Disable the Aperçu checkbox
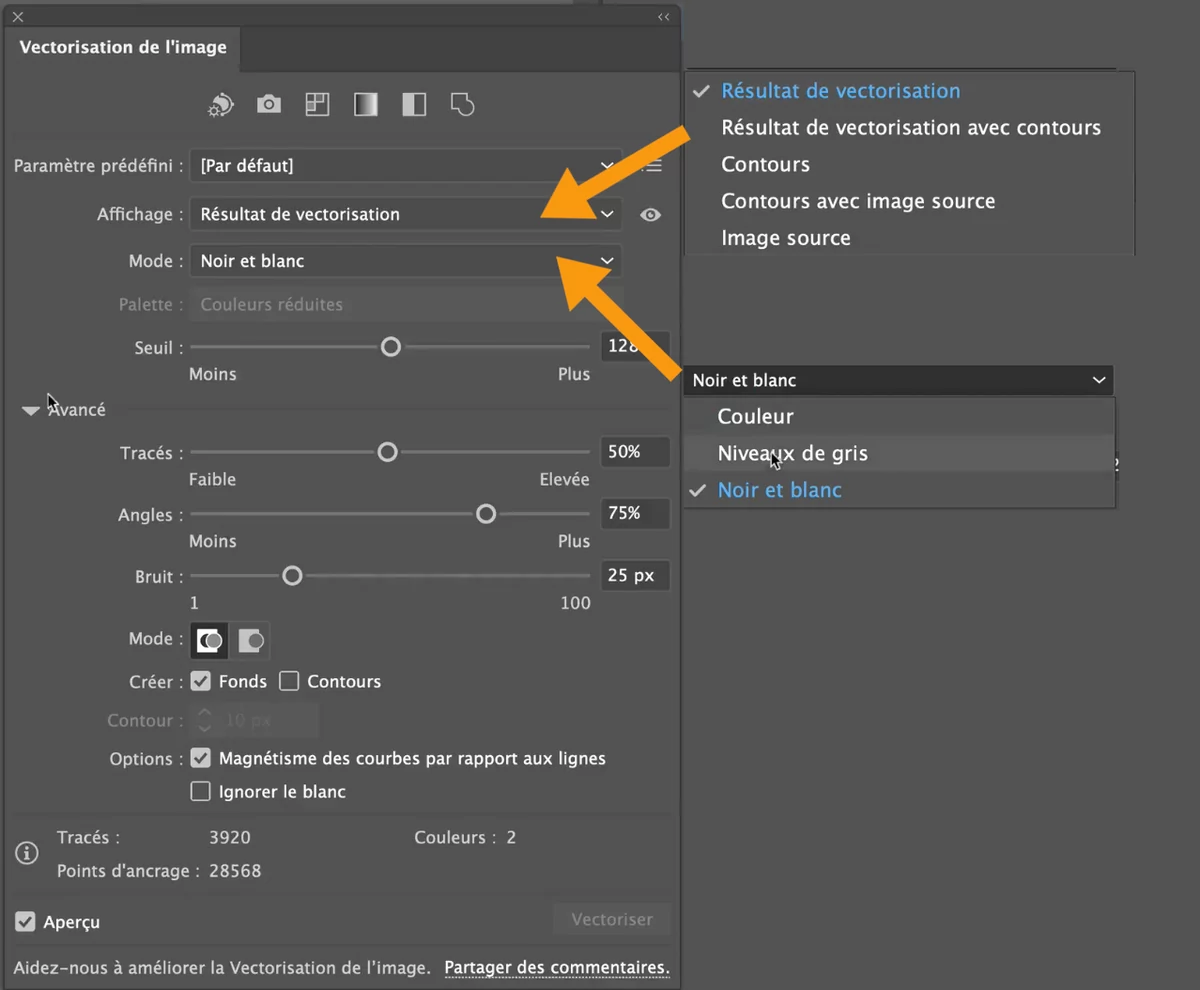Image resolution: width=1200 pixels, height=990 pixels. (26, 922)
